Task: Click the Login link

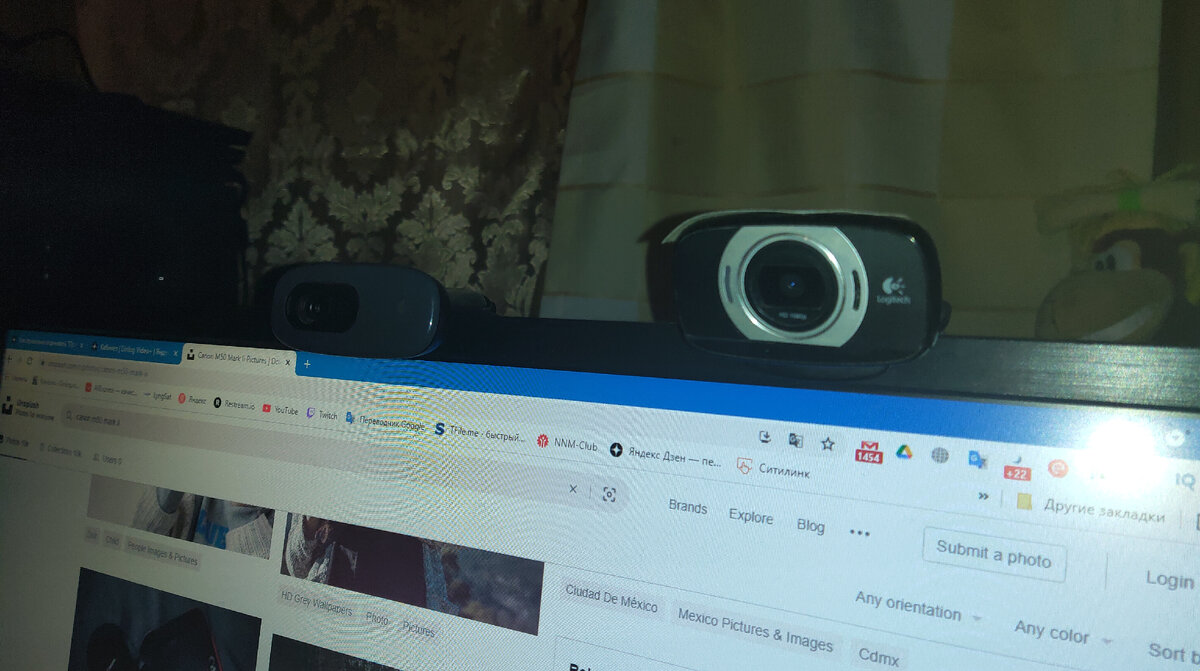Action: pos(1169,579)
